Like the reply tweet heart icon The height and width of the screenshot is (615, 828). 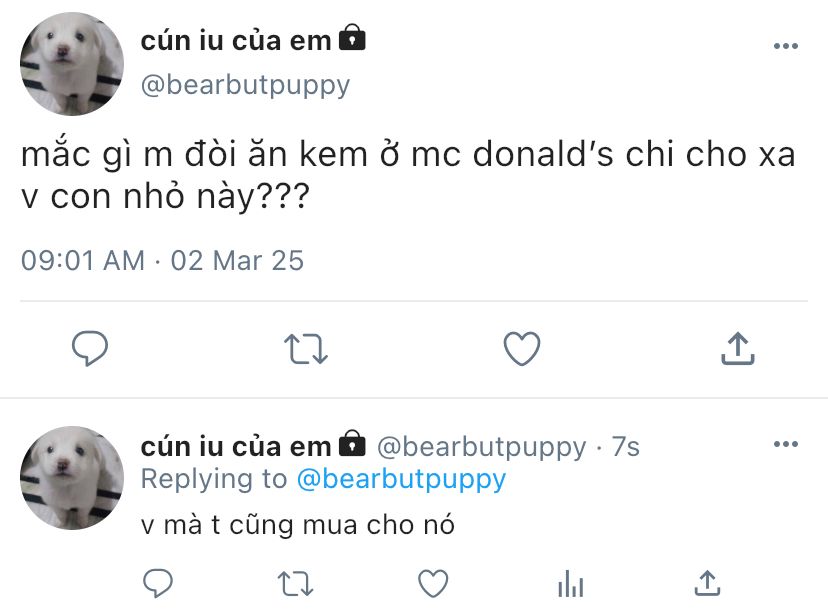pos(433,583)
